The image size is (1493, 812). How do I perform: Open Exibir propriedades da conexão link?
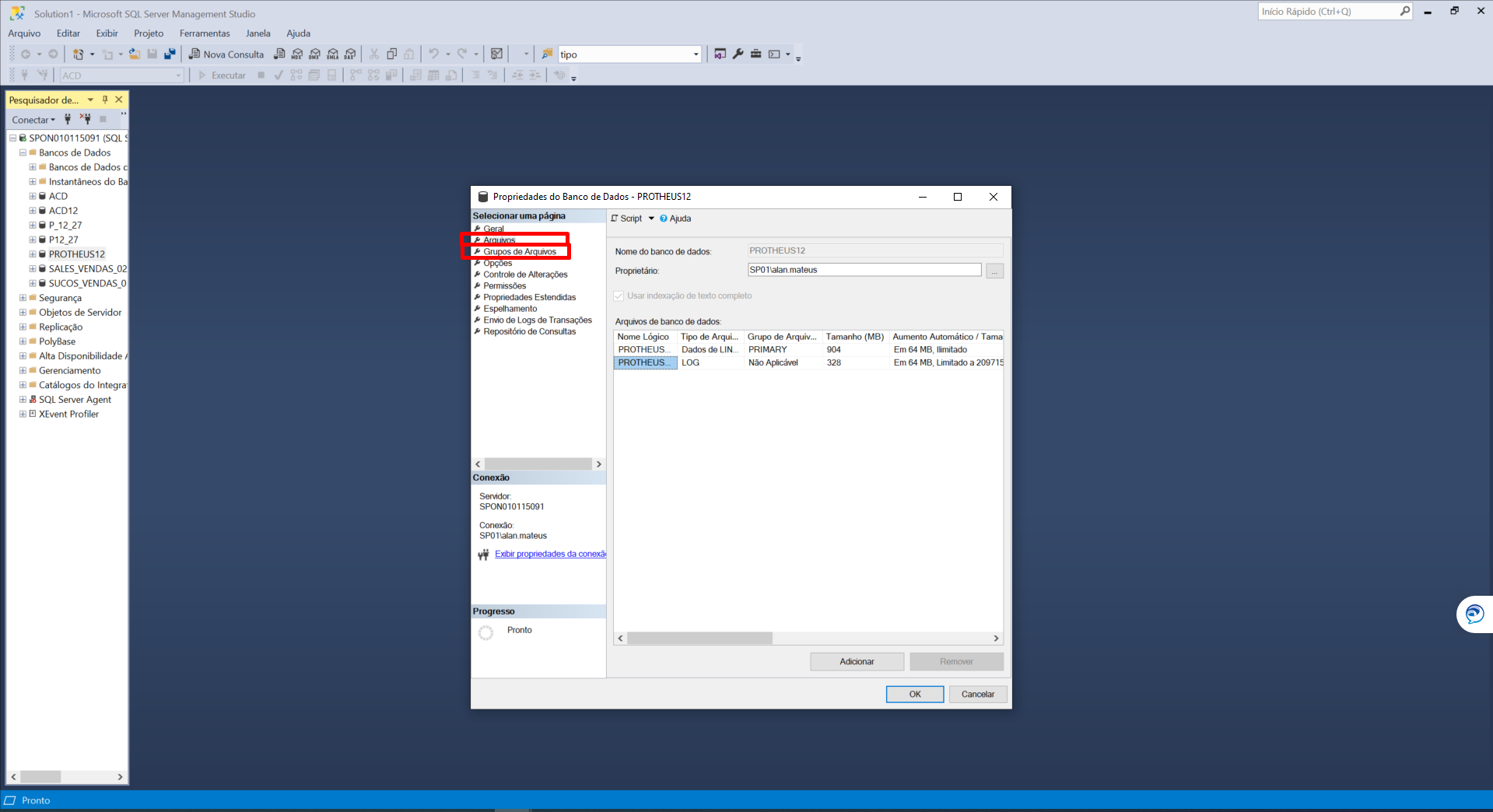550,555
